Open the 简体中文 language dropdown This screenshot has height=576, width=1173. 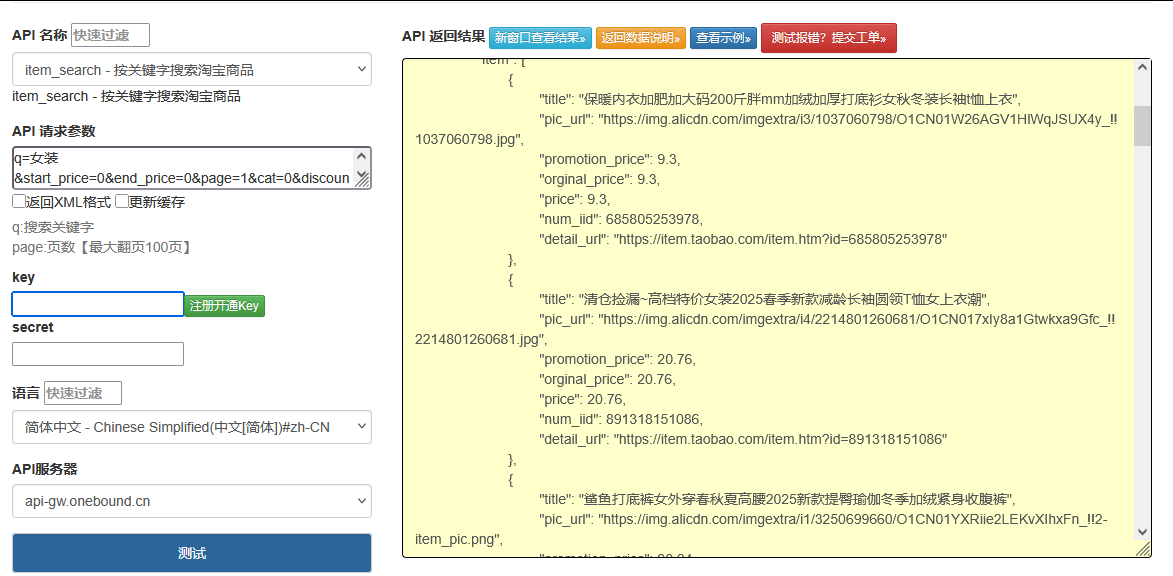click(192, 427)
